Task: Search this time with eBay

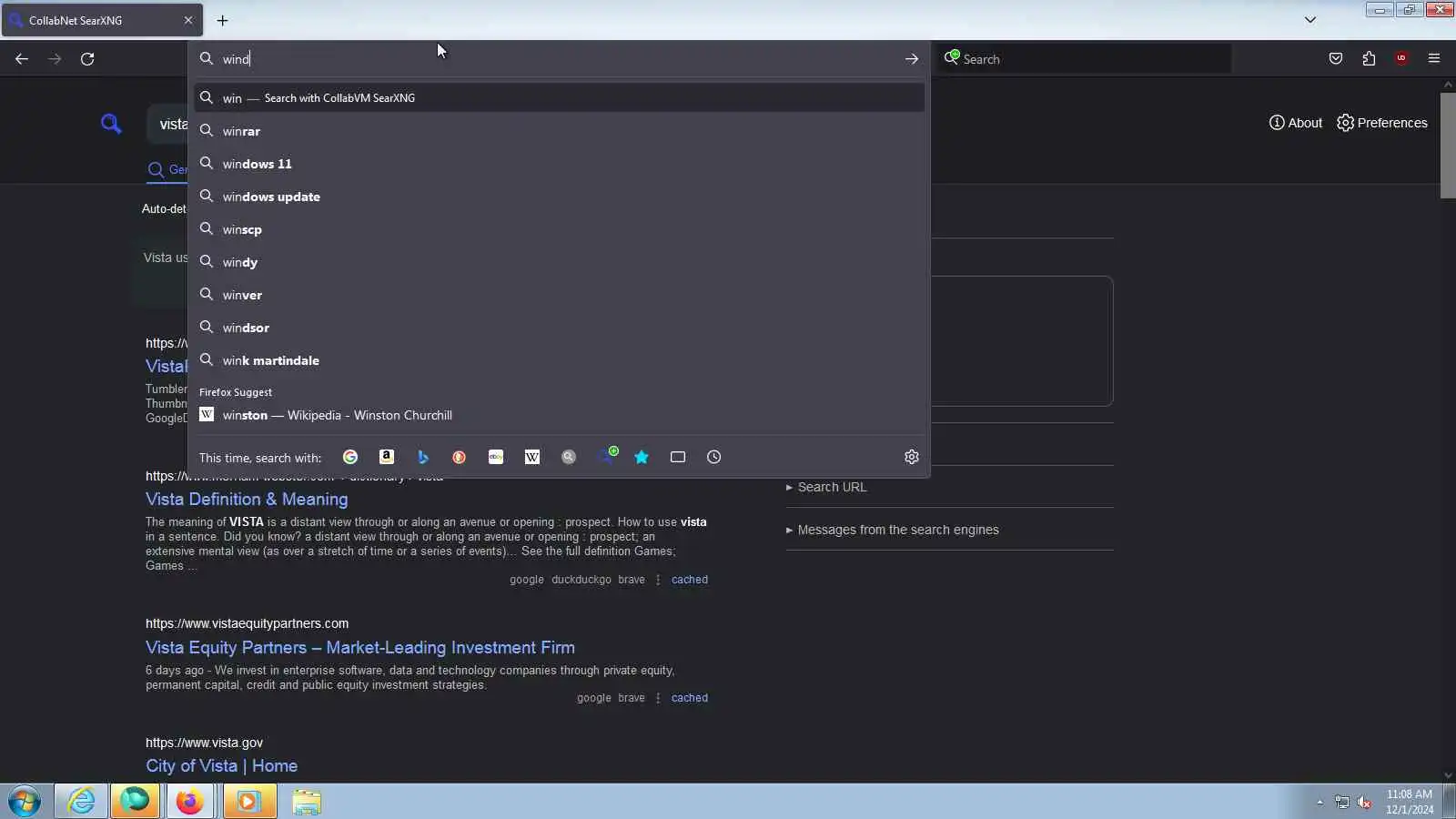Action: 496,457
